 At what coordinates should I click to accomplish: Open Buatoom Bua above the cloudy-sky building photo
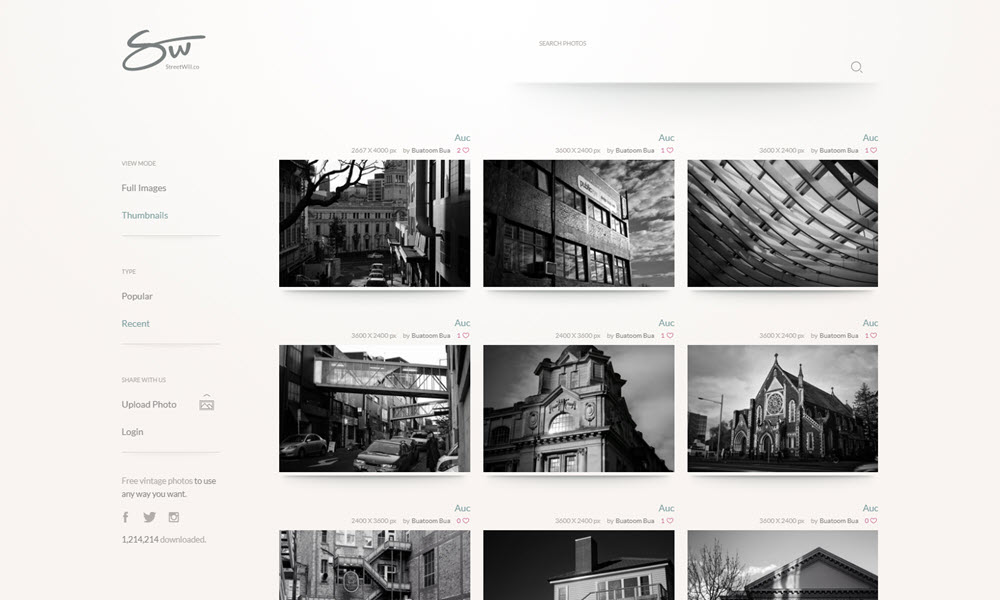[635, 150]
